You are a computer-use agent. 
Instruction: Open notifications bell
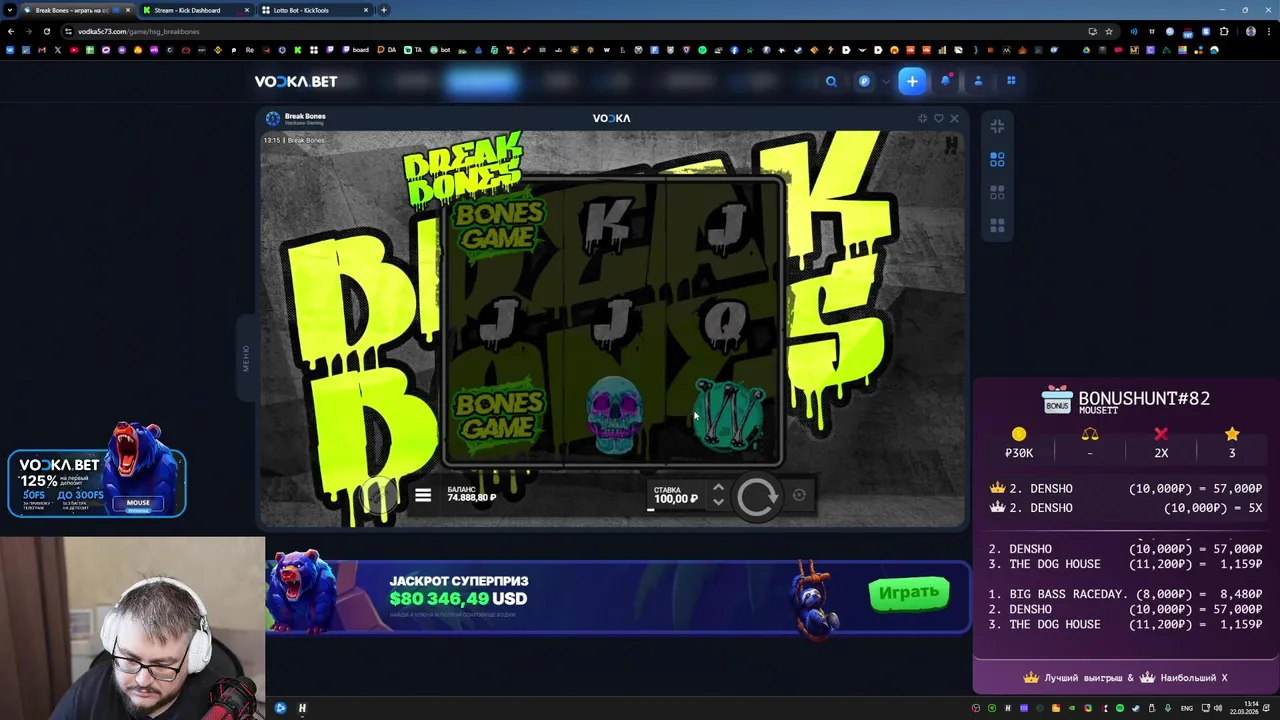tap(946, 81)
